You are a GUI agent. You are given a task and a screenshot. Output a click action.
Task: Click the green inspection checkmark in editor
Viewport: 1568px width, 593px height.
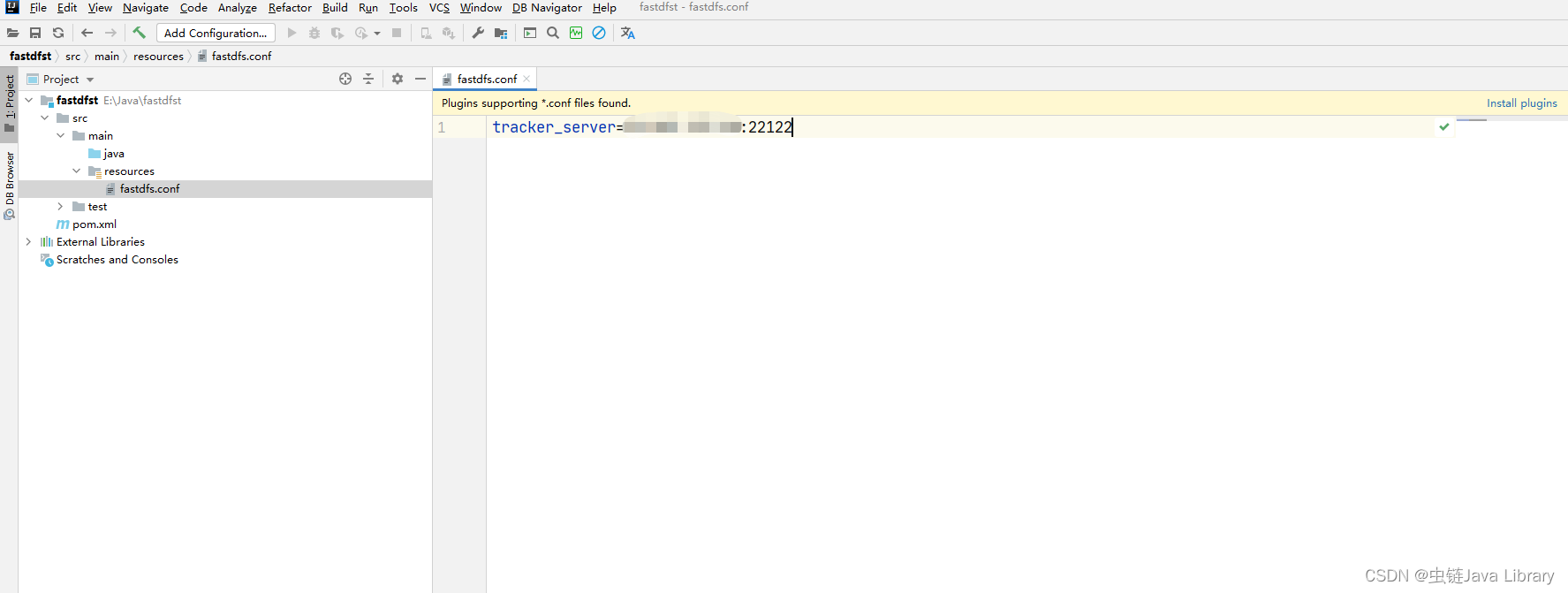pyautogui.click(x=1444, y=126)
